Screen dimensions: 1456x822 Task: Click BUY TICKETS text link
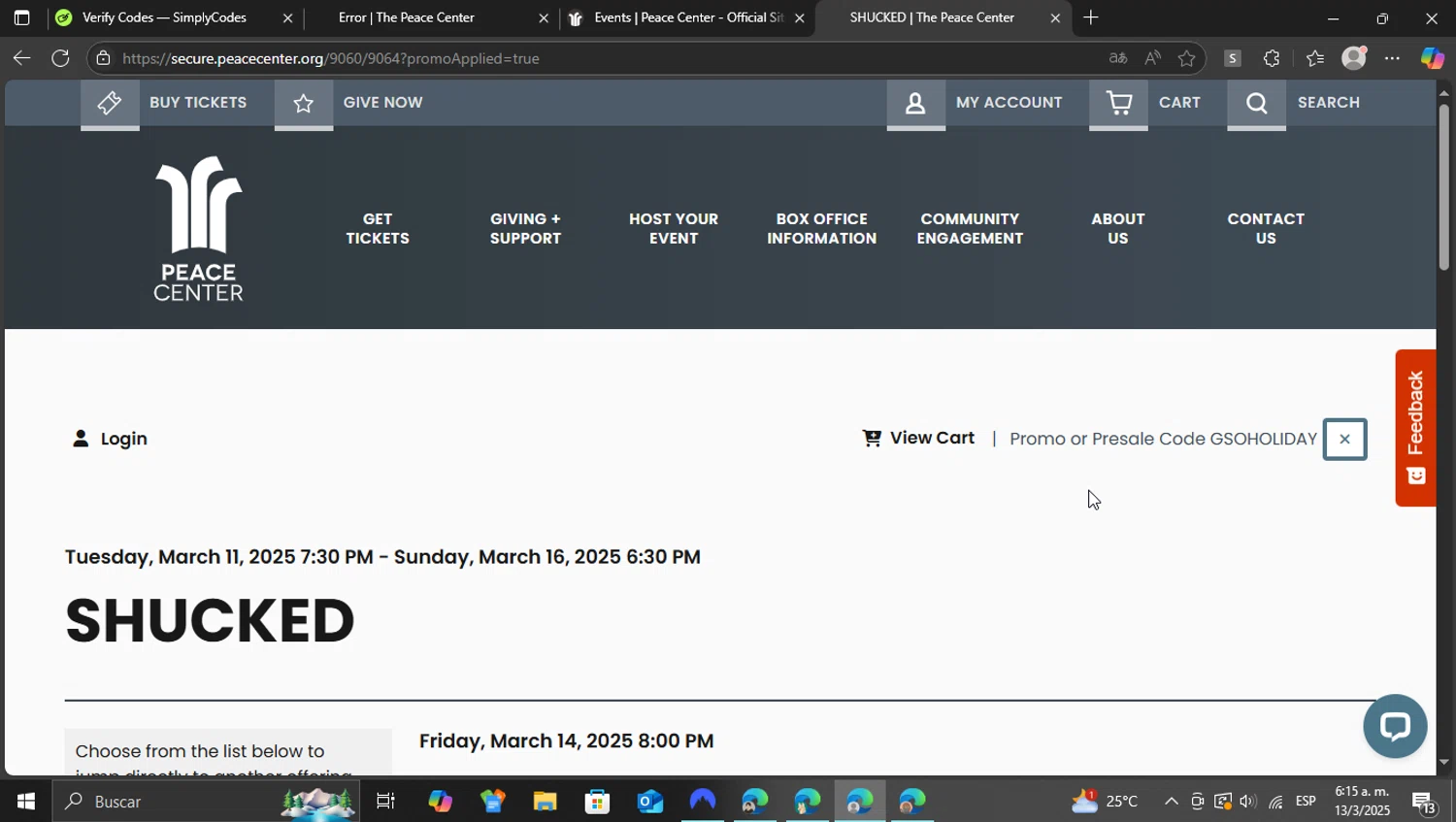(x=198, y=102)
